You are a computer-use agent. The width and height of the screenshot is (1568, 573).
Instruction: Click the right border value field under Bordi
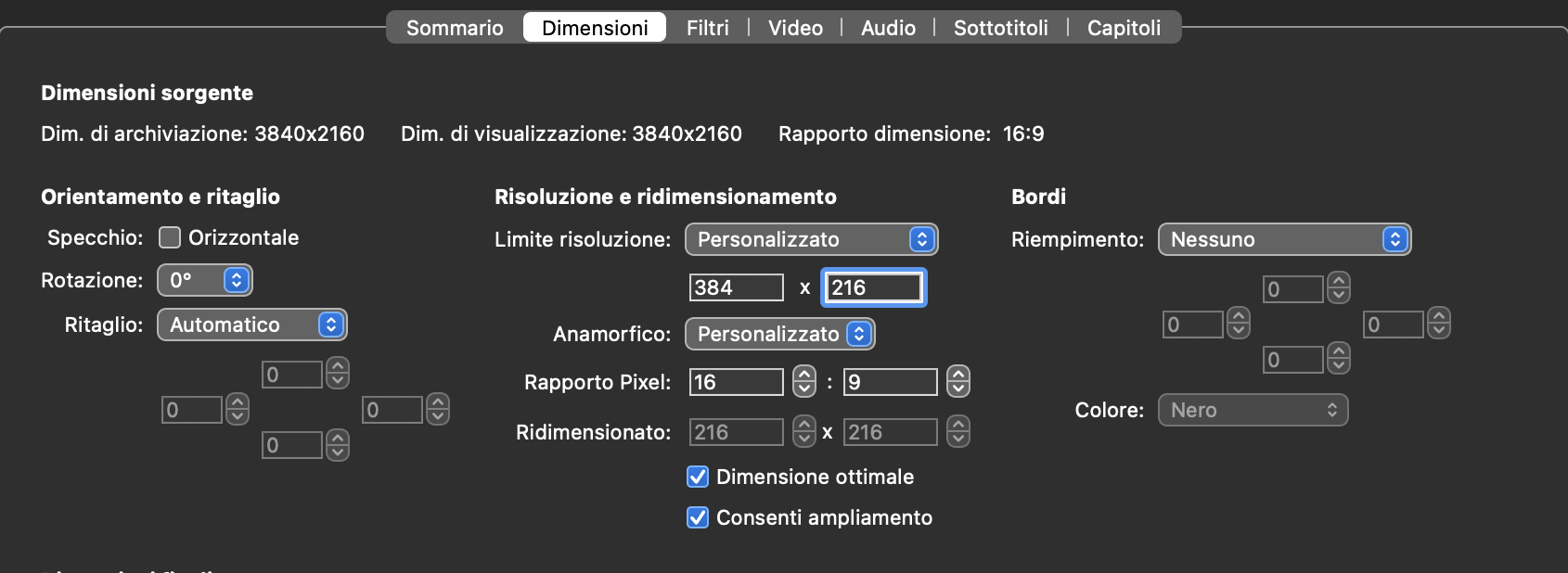pyautogui.click(x=1394, y=325)
